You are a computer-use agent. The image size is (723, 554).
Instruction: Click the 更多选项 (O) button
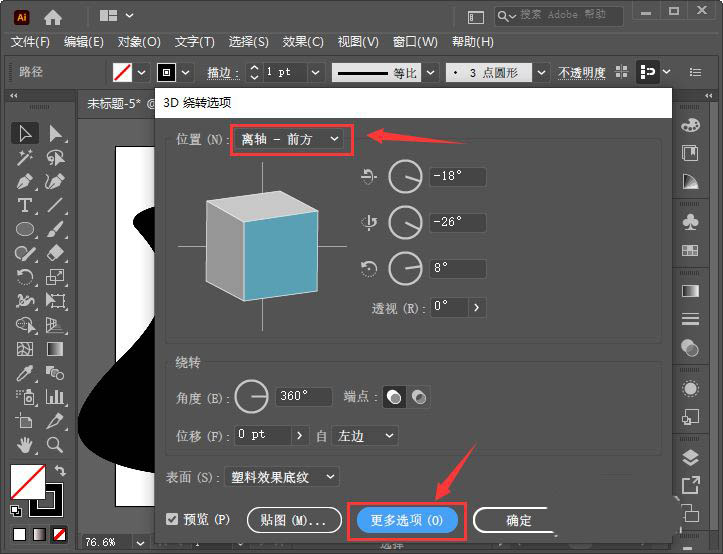[x=407, y=520]
